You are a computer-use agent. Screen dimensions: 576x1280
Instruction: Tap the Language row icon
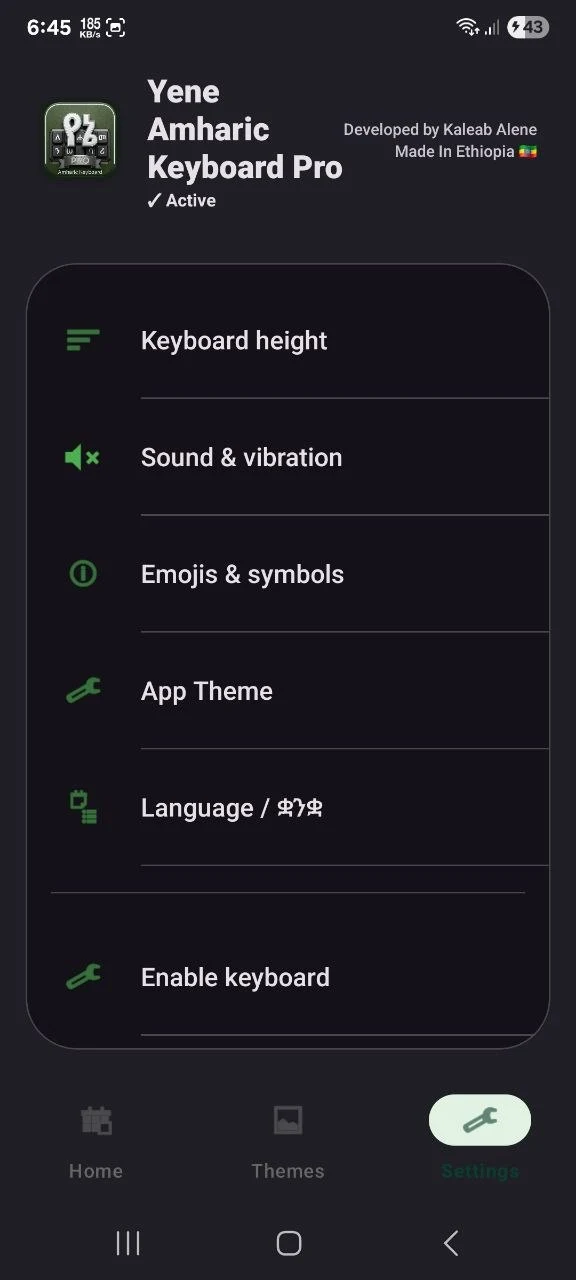(x=83, y=808)
